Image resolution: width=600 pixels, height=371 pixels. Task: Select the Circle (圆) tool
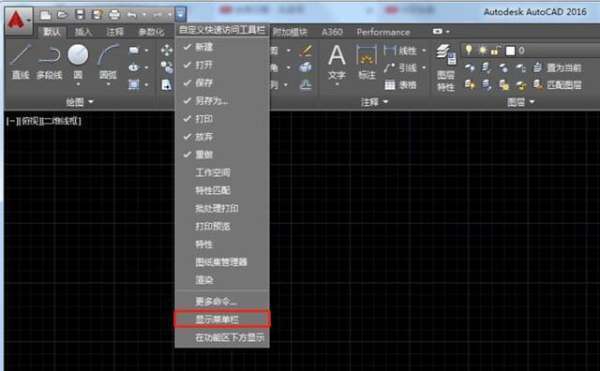pyautogui.click(x=78, y=59)
